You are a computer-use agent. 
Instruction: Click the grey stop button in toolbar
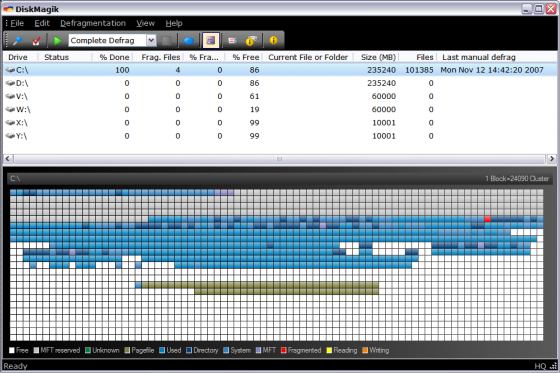tap(166, 40)
